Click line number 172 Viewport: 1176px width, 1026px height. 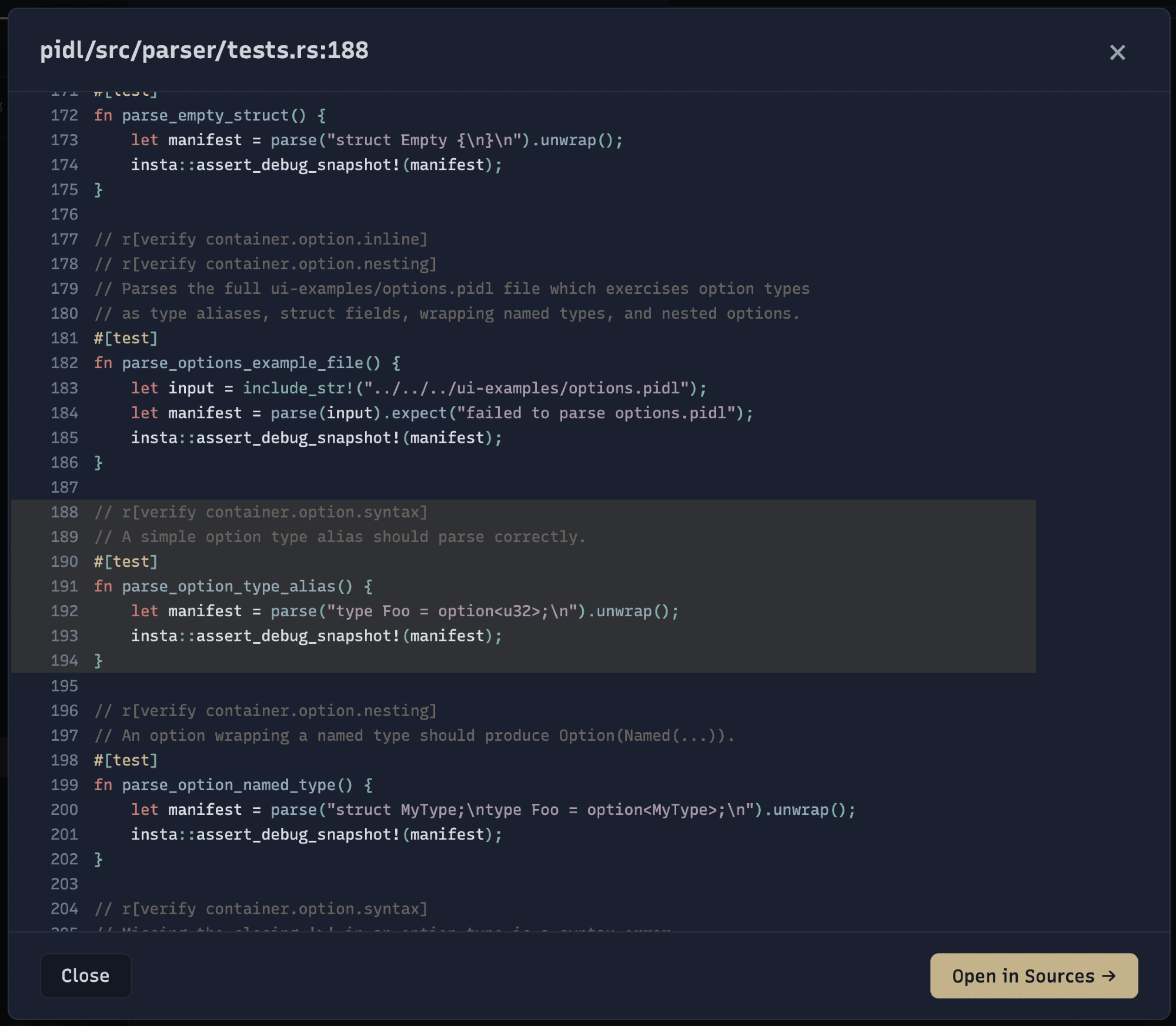click(64, 115)
